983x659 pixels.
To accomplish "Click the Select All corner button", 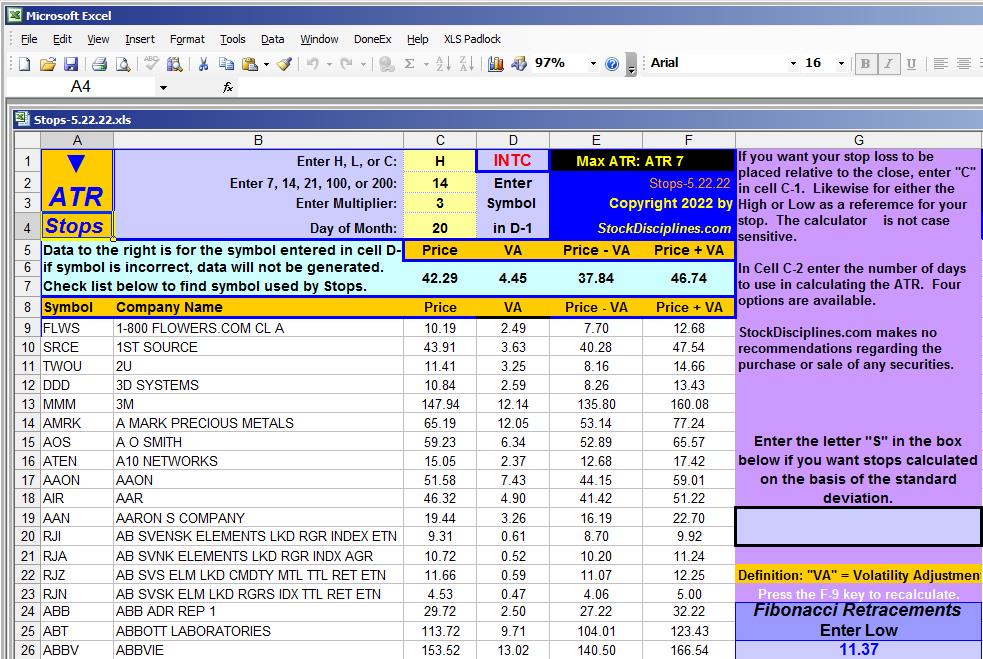I will 28,140.
